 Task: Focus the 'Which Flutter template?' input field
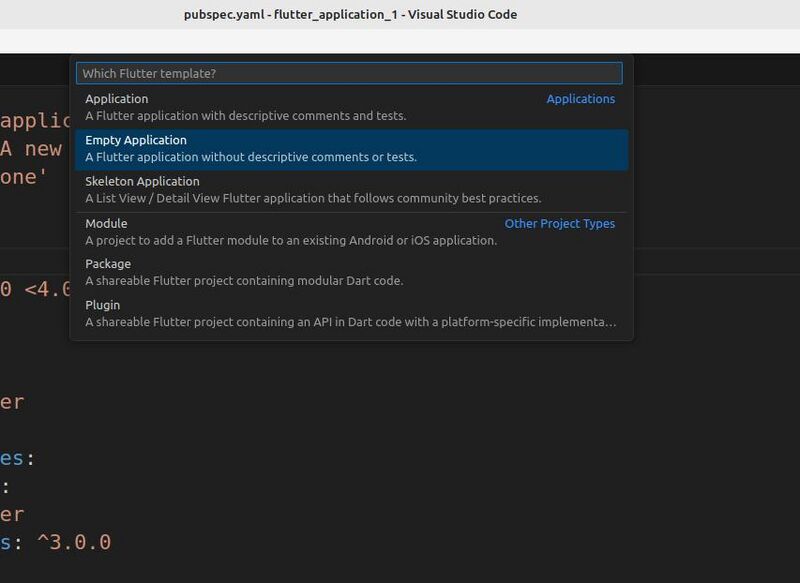point(349,73)
